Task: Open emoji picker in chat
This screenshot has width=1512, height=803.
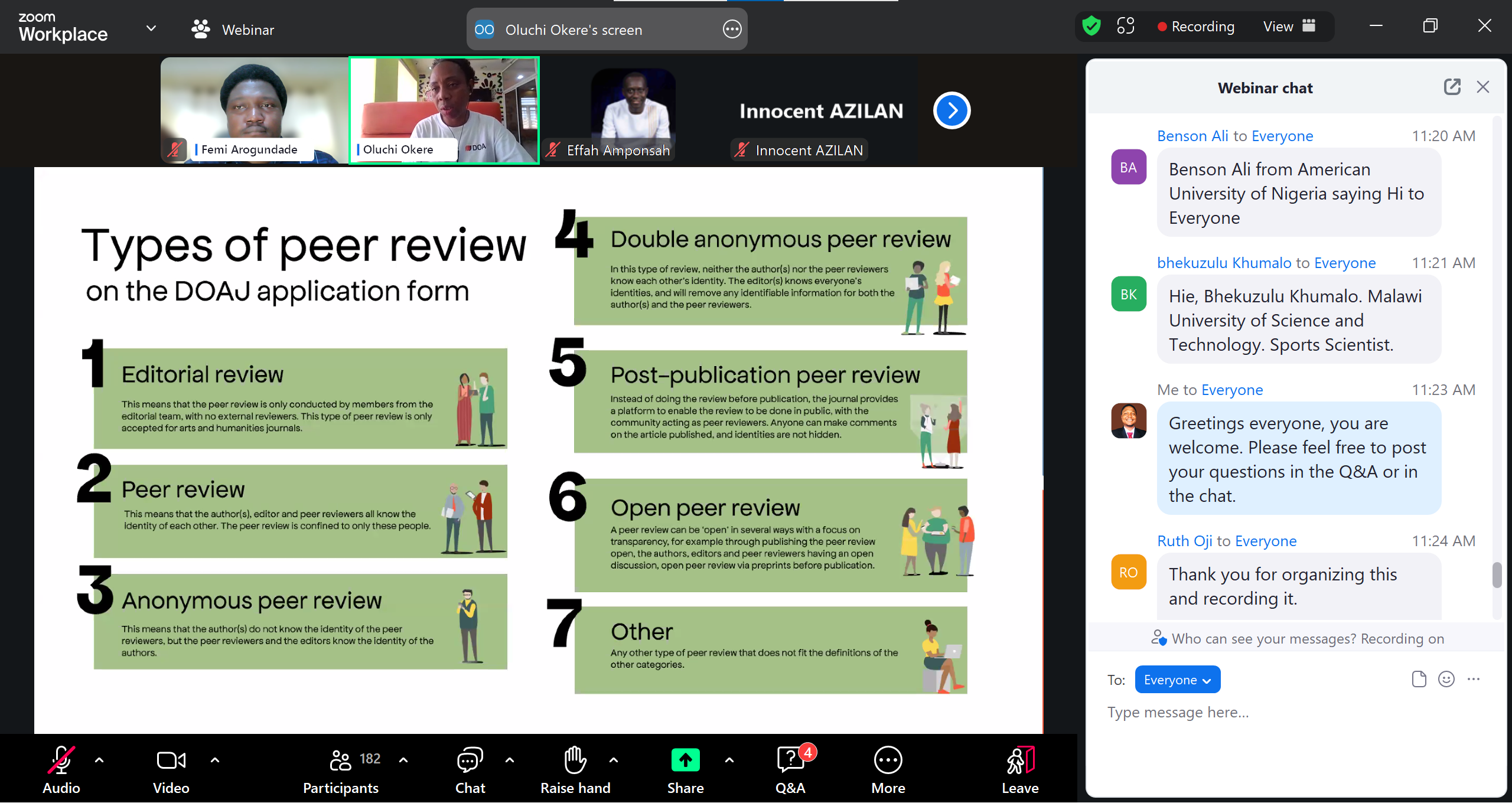Action: click(1446, 679)
